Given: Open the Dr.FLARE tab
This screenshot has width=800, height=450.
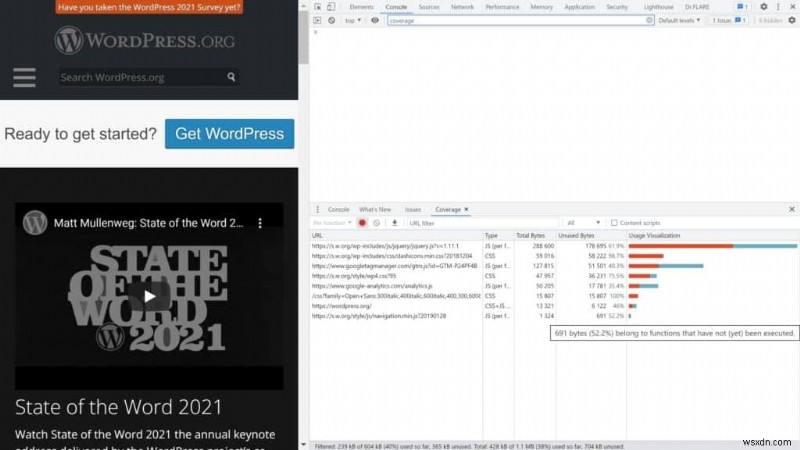Looking at the screenshot, I should (697, 7).
